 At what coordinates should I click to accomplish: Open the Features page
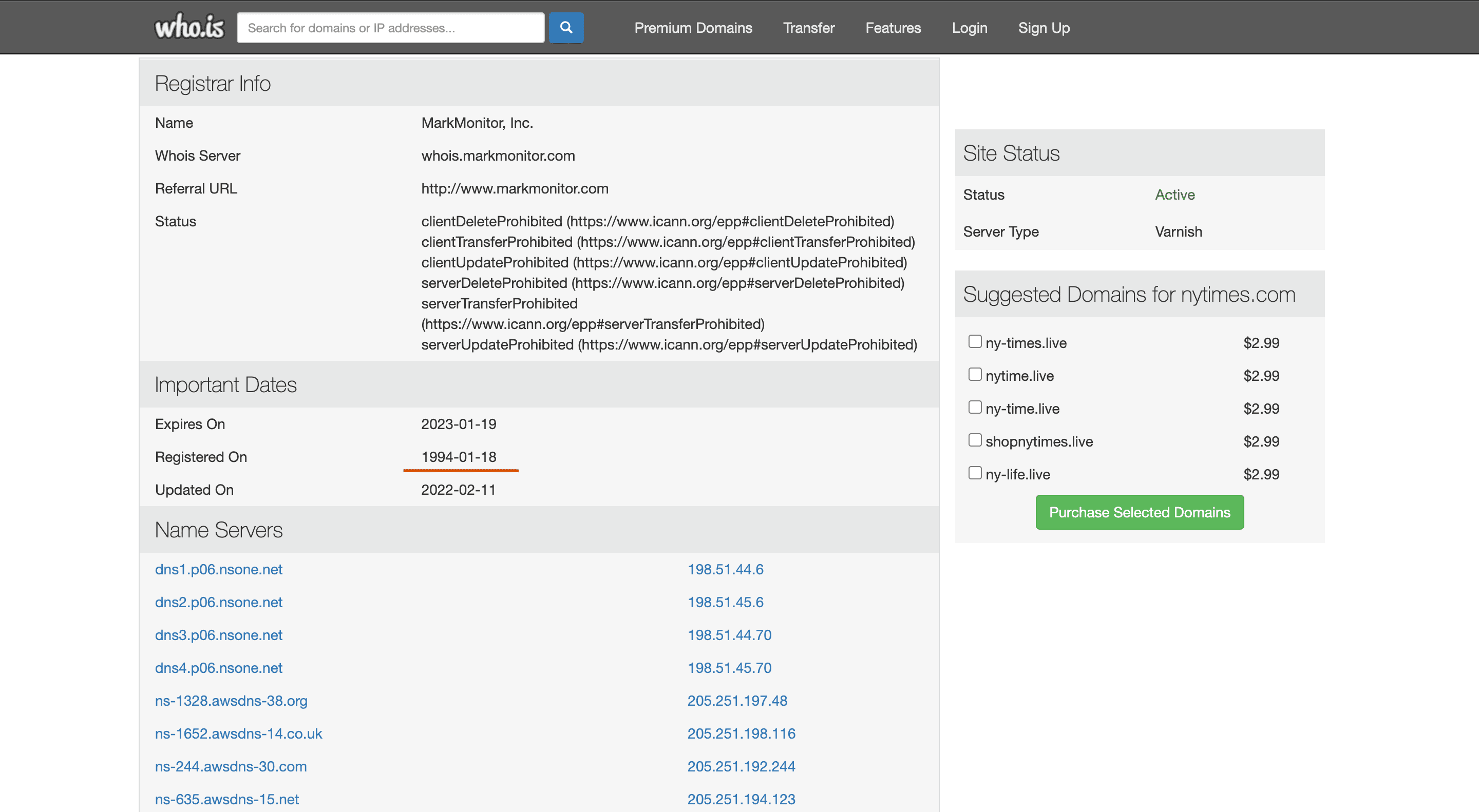[893, 27]
